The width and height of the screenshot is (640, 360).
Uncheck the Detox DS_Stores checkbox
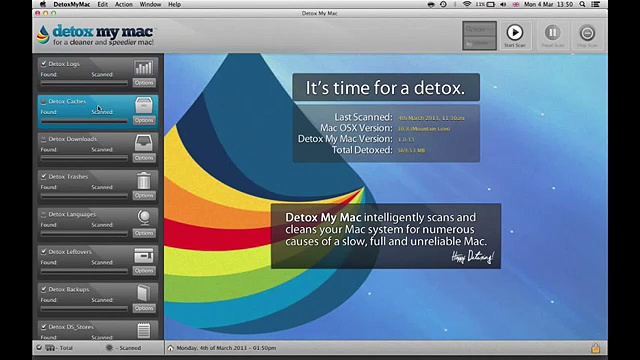coord(44,327)
